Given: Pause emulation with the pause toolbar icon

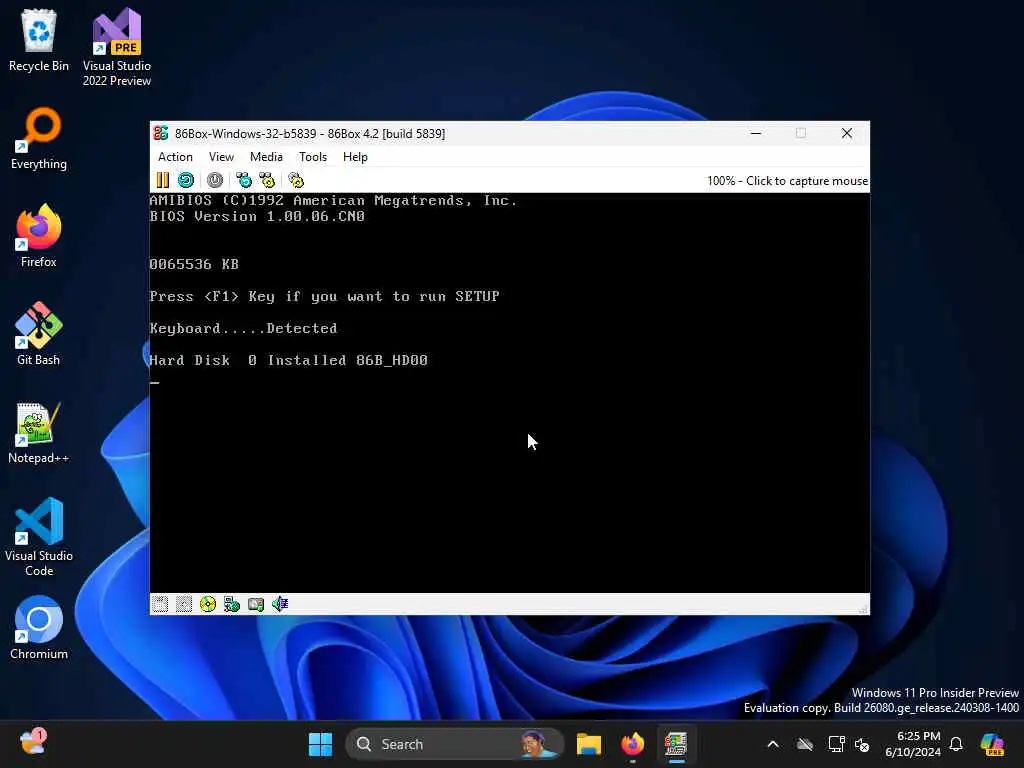Looking at the screenshot, I should point(163,180).
